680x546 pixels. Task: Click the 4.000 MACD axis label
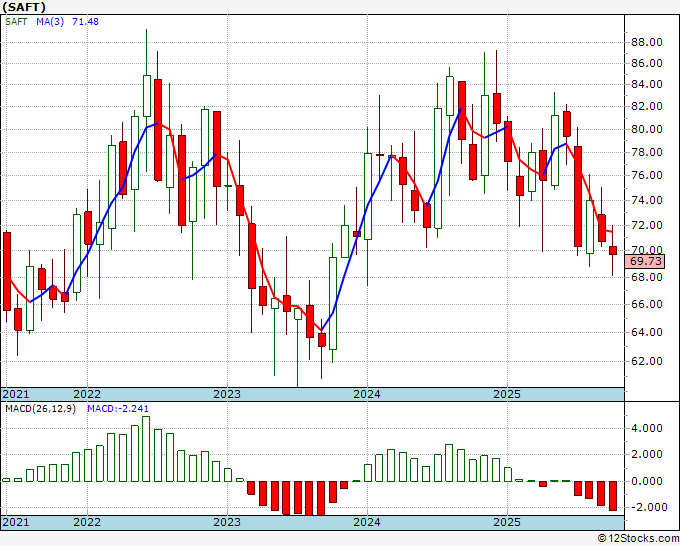tap(645, 428)
